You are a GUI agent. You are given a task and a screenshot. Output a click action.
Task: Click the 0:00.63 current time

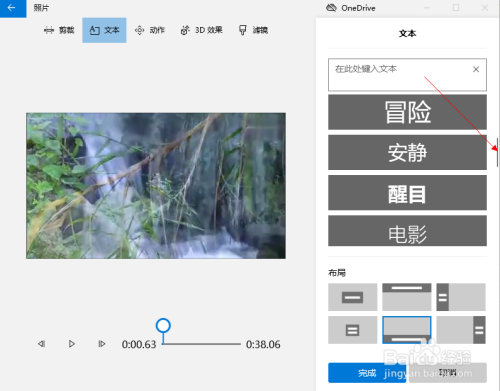click(x=139, y=344)
